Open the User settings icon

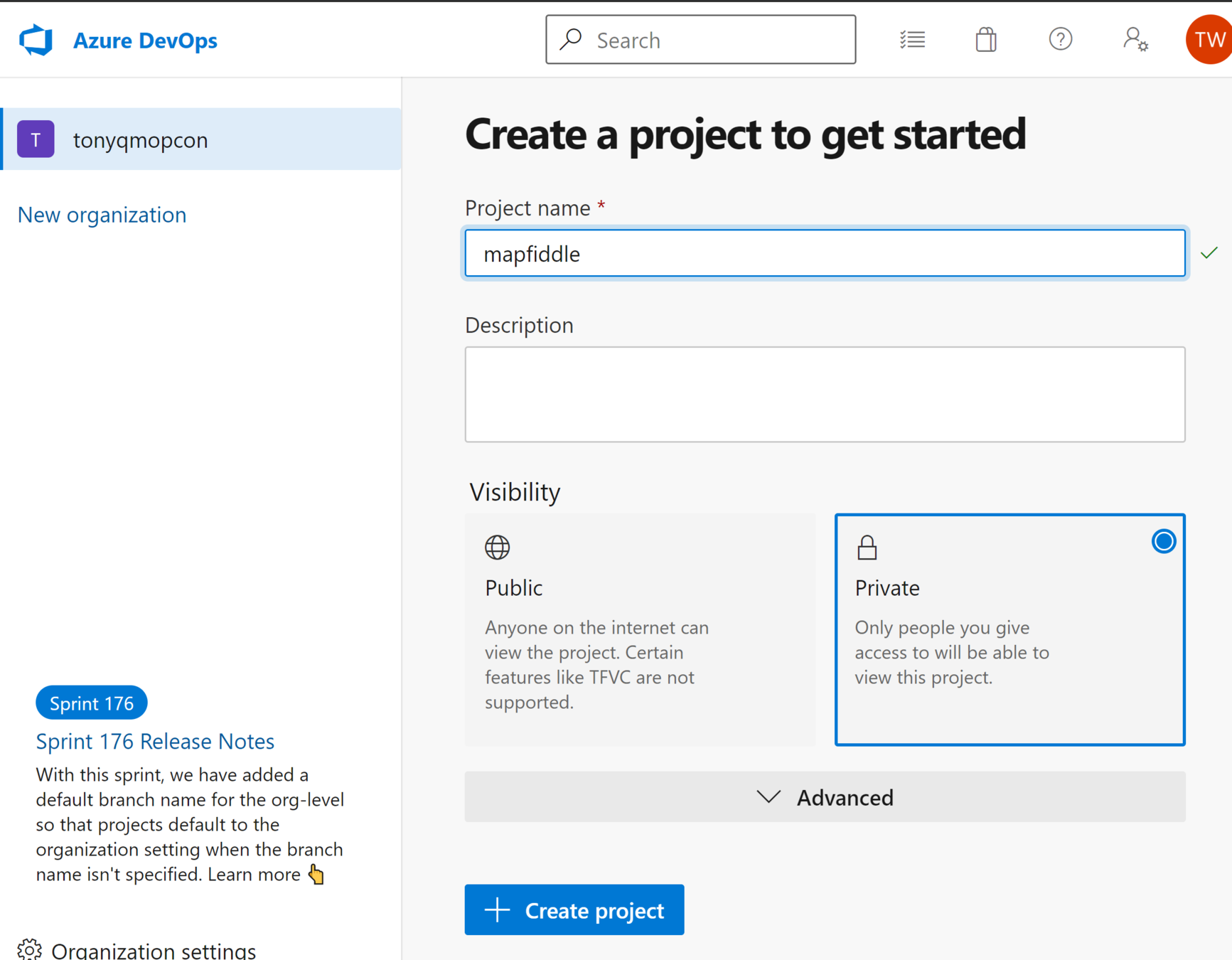(1135, 39)
